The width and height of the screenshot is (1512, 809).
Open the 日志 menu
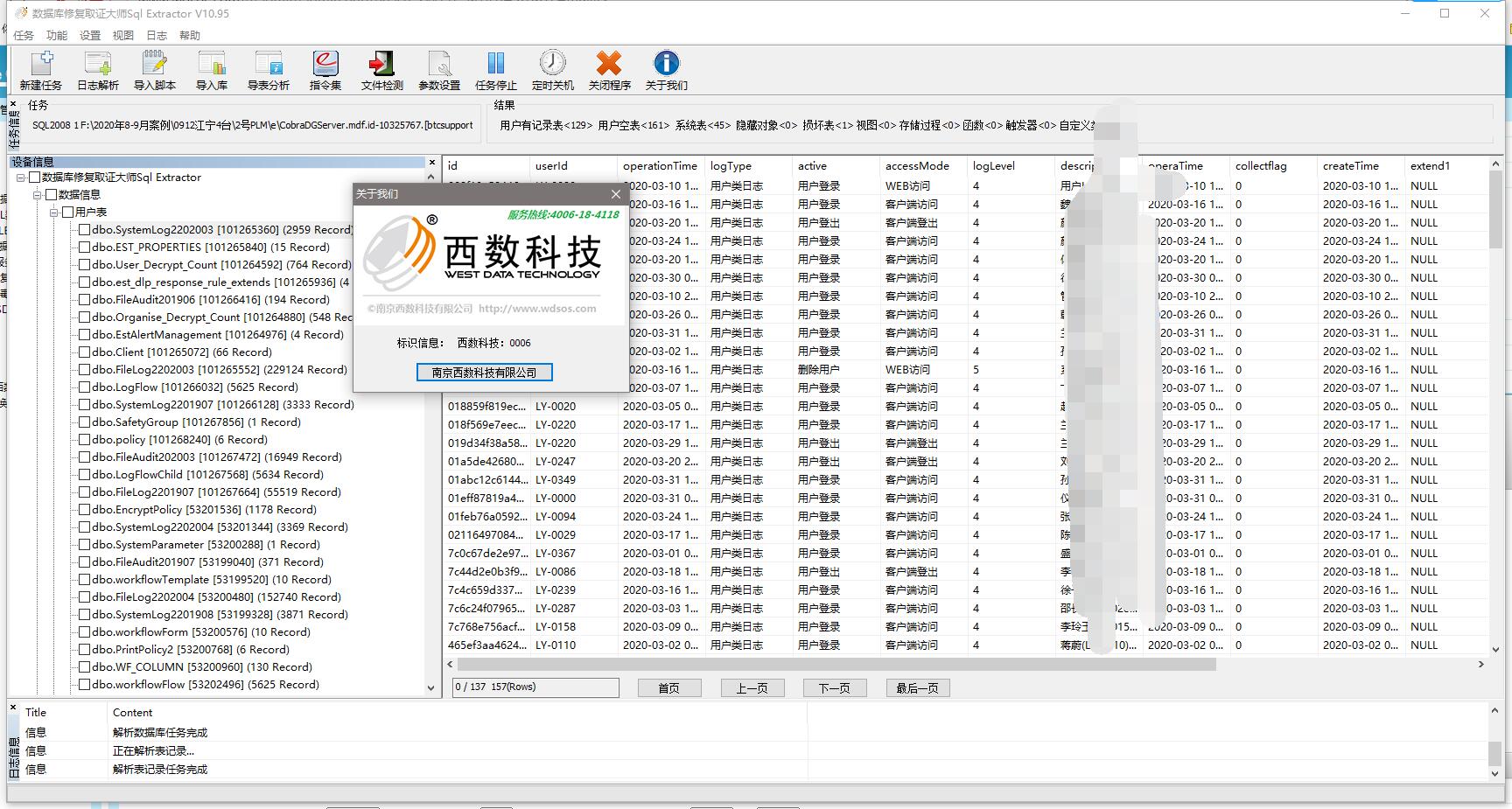click(x=157, y=35)
